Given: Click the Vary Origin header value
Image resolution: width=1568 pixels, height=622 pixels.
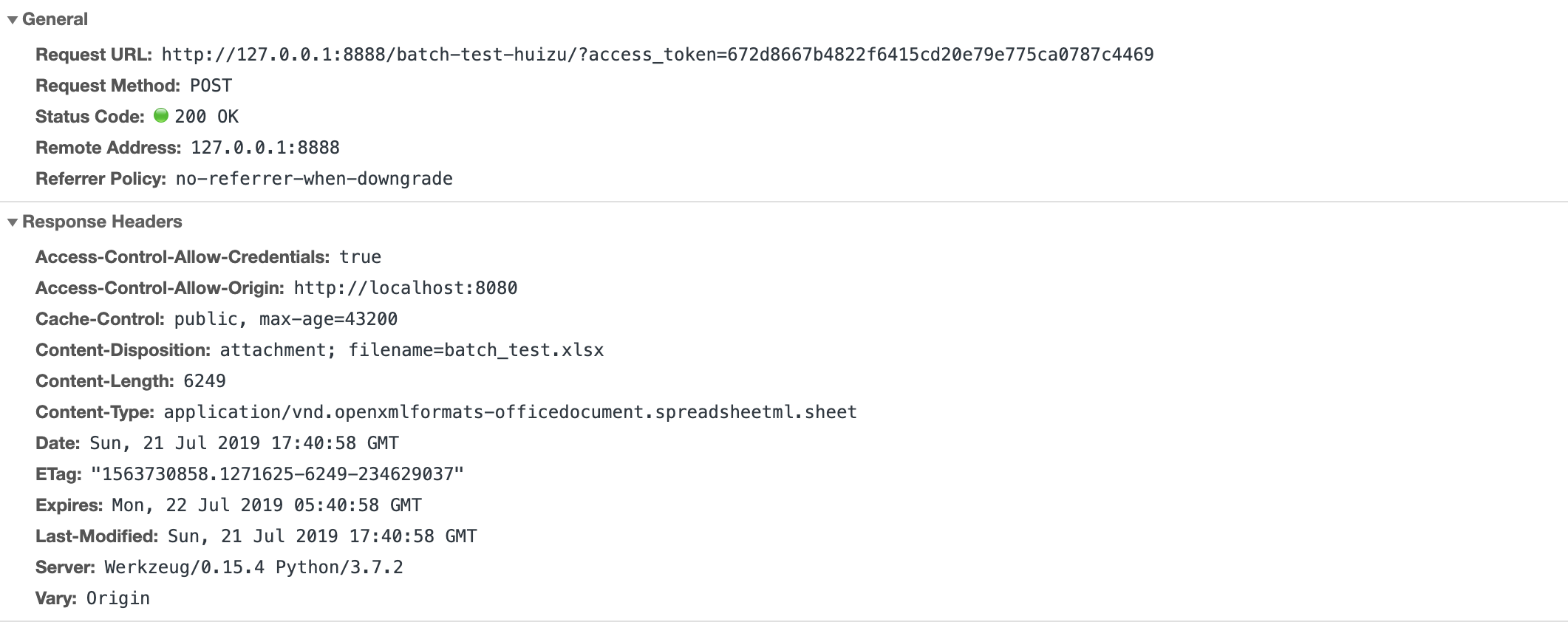Looking at the screenshot, I should pyautogui.click(x=118, y=598).
